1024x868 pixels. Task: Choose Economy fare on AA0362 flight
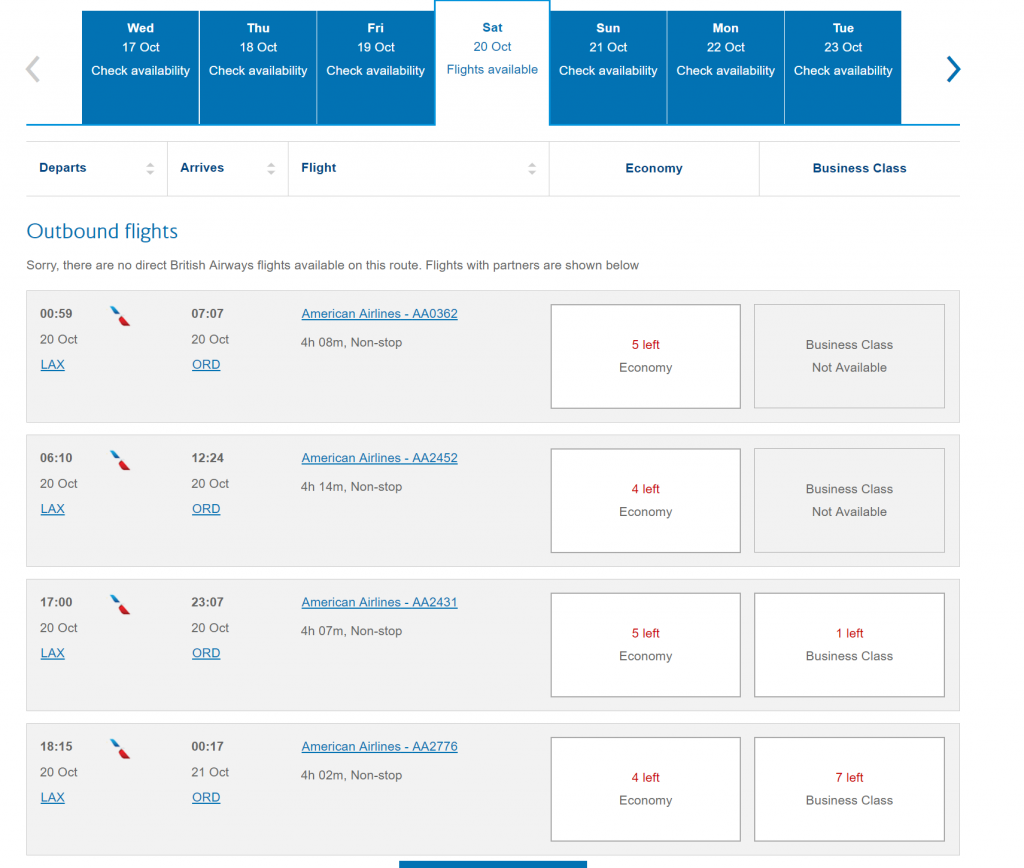tap(645, 356)
